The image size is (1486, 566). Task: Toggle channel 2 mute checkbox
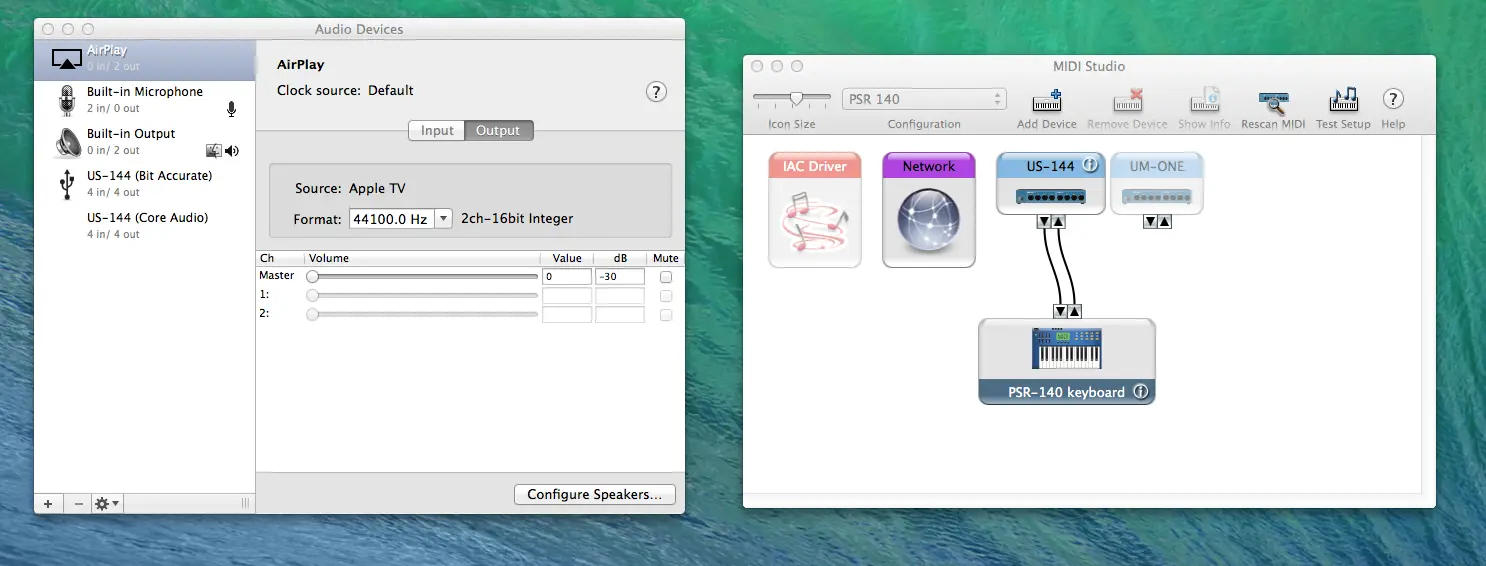click(x=666, y=315)
